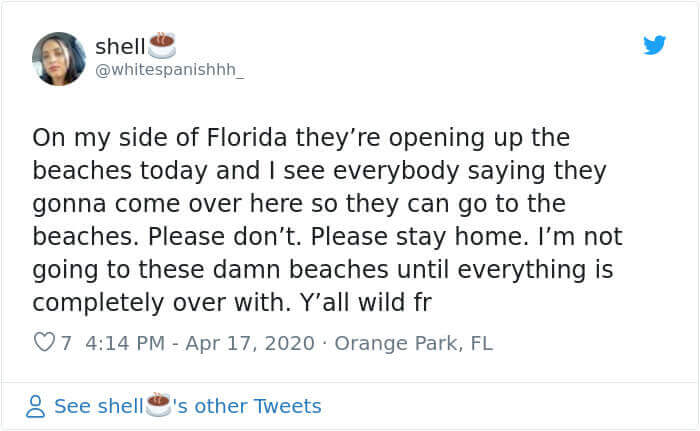Click the coffee cup emoji beside shell name
This screenshot has width=700, height=431.
pyautogui.click(x=162, y=46)
